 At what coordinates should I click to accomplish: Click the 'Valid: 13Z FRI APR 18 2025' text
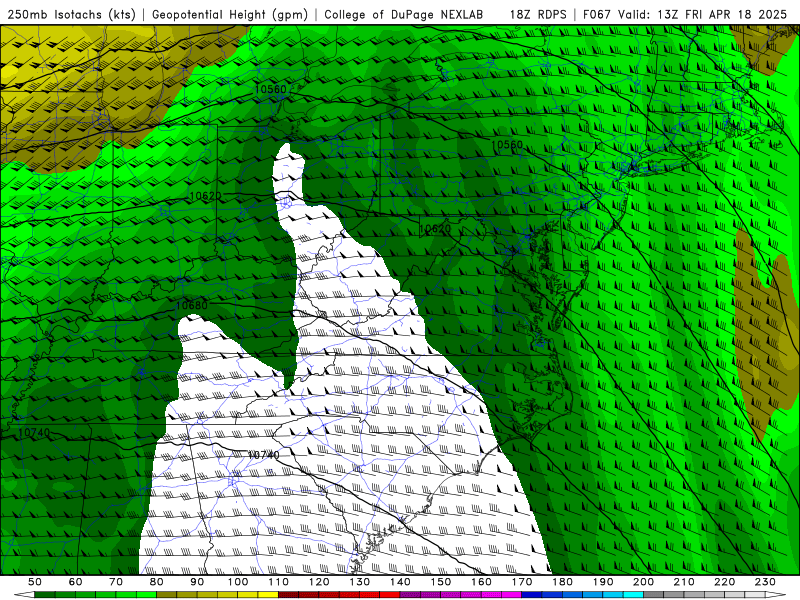[x=703, y=14]
